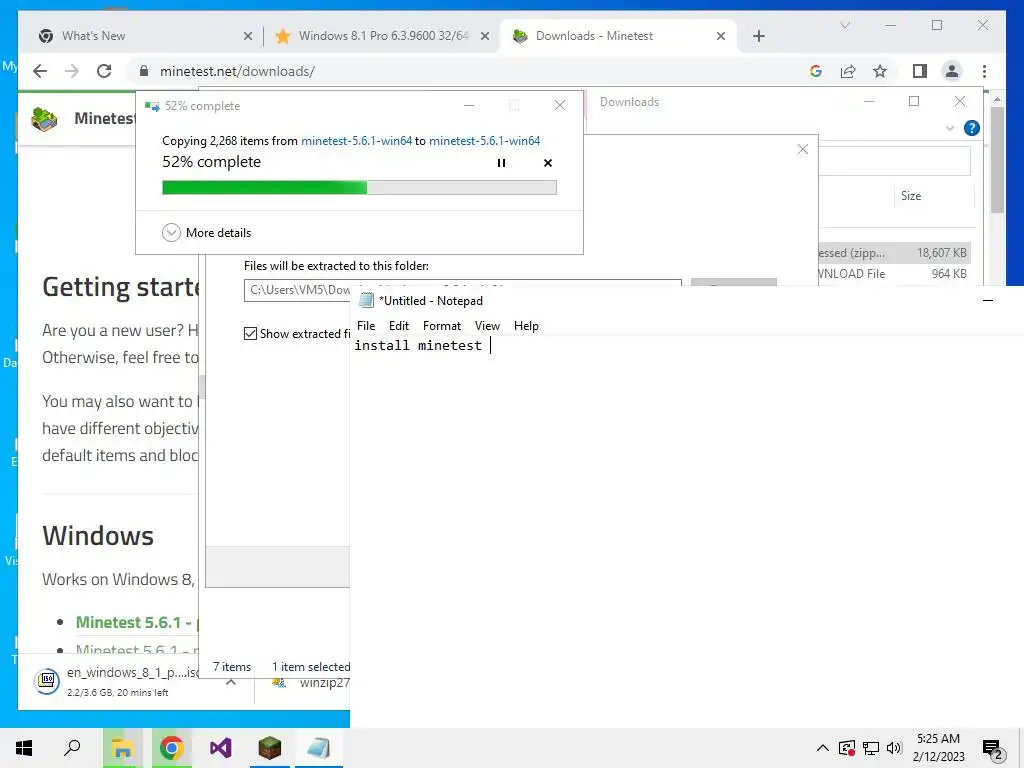Viewport: 1024px width, 768px height.
Task: Open volume control
Action: (x=894, y=748)
